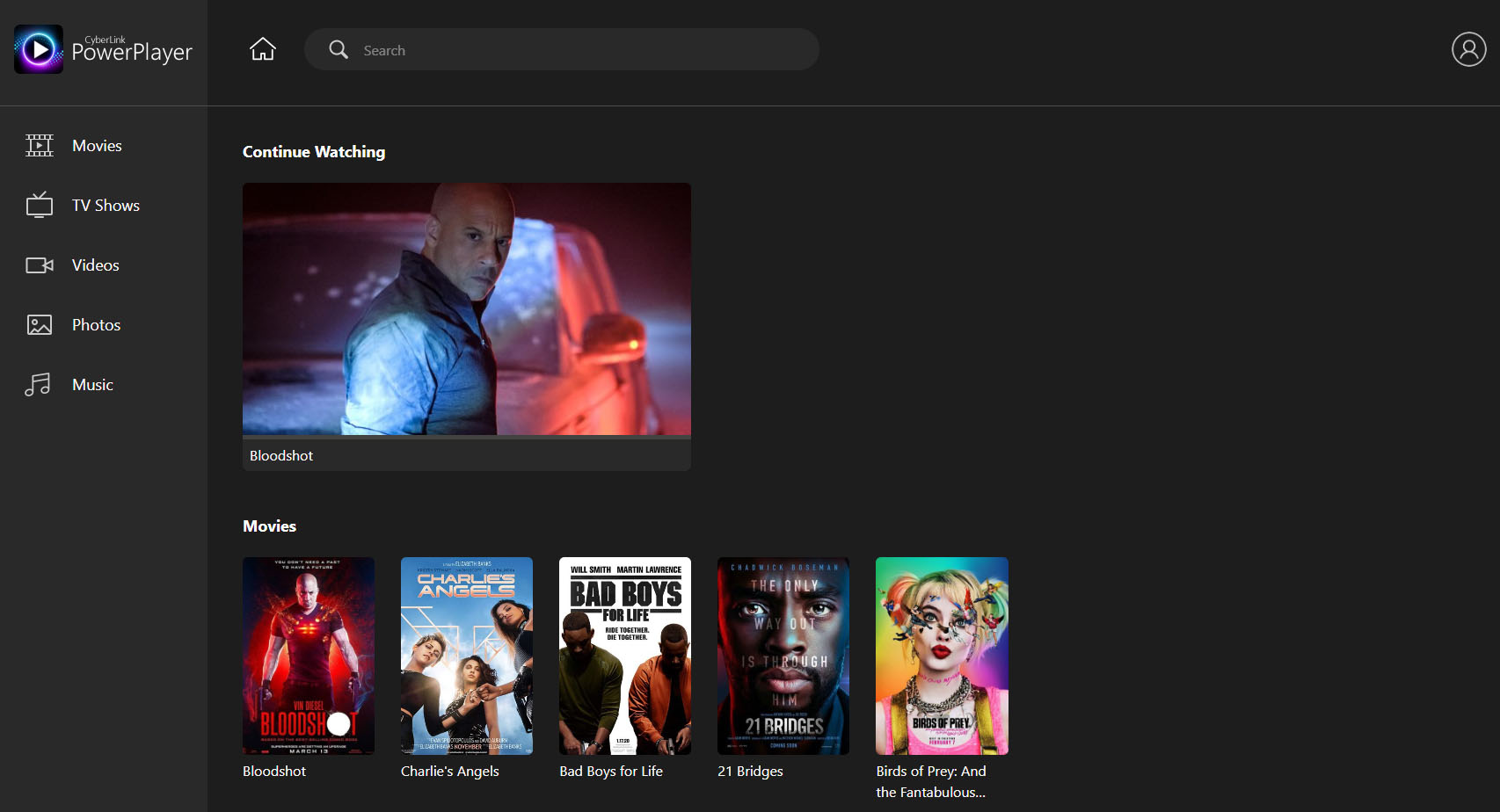Click the Bloodshot title under Continue Watching
This screenshot has height=812, width=1500.
(x=281, y=455)
